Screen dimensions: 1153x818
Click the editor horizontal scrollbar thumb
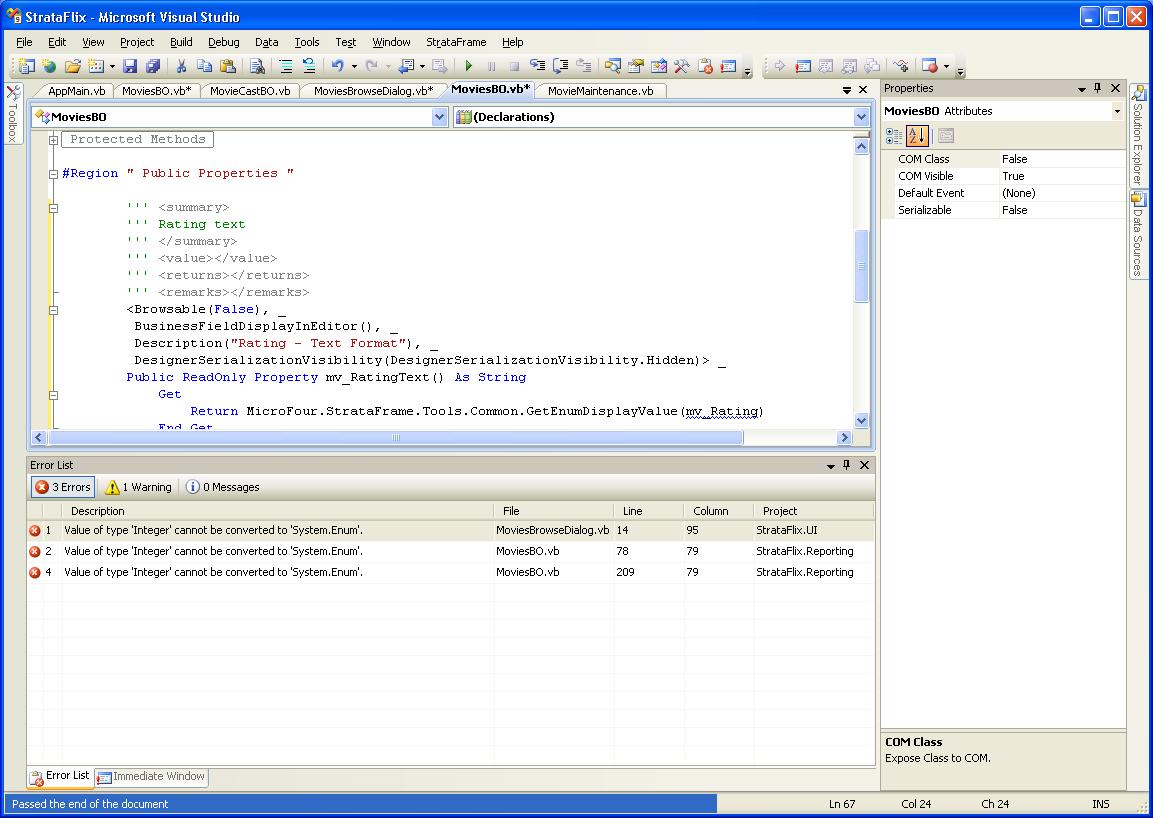point(395,438)
